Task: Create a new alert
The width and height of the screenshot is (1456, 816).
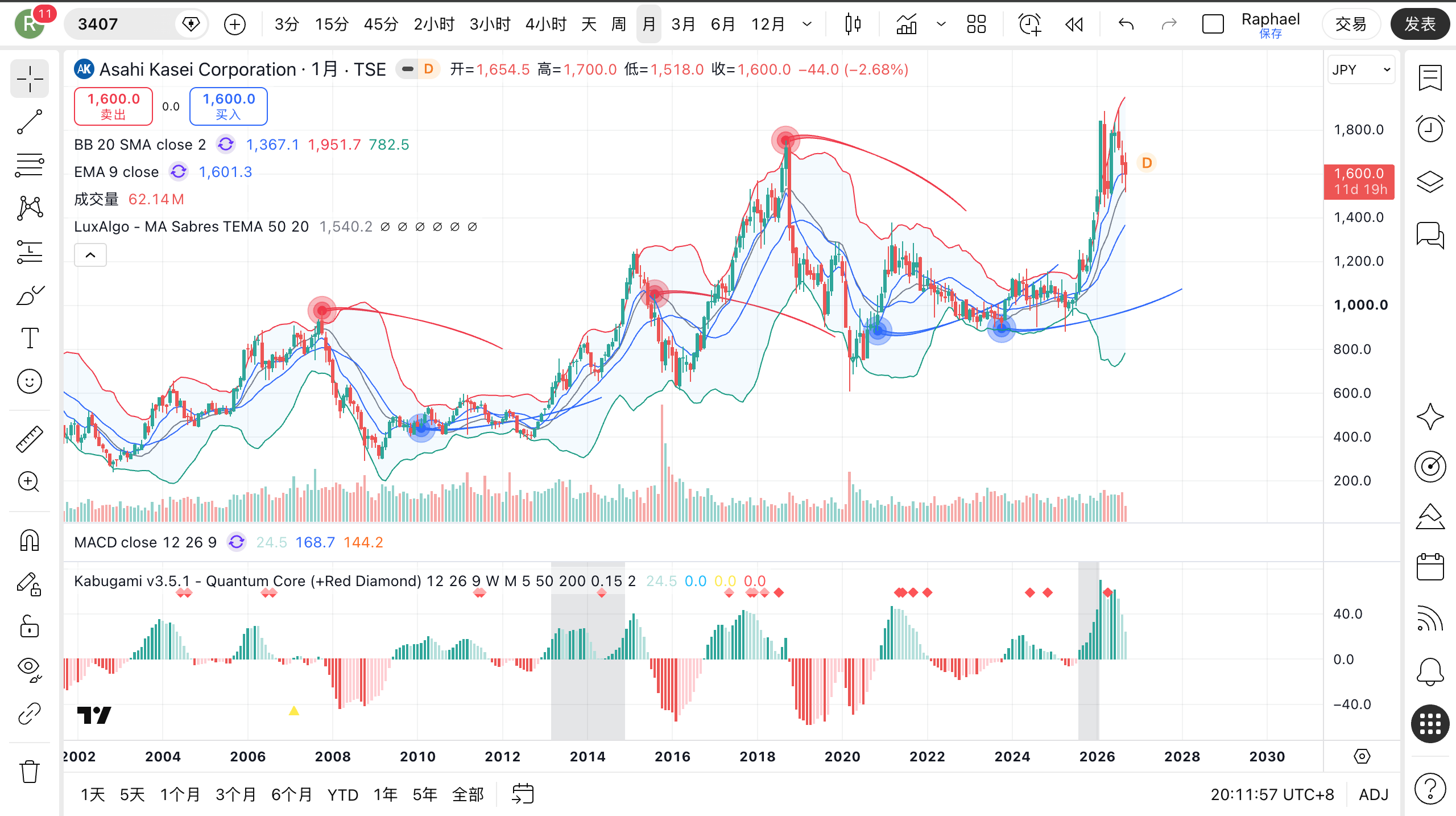Action: pyautogui.click(x=1029, y=24)
